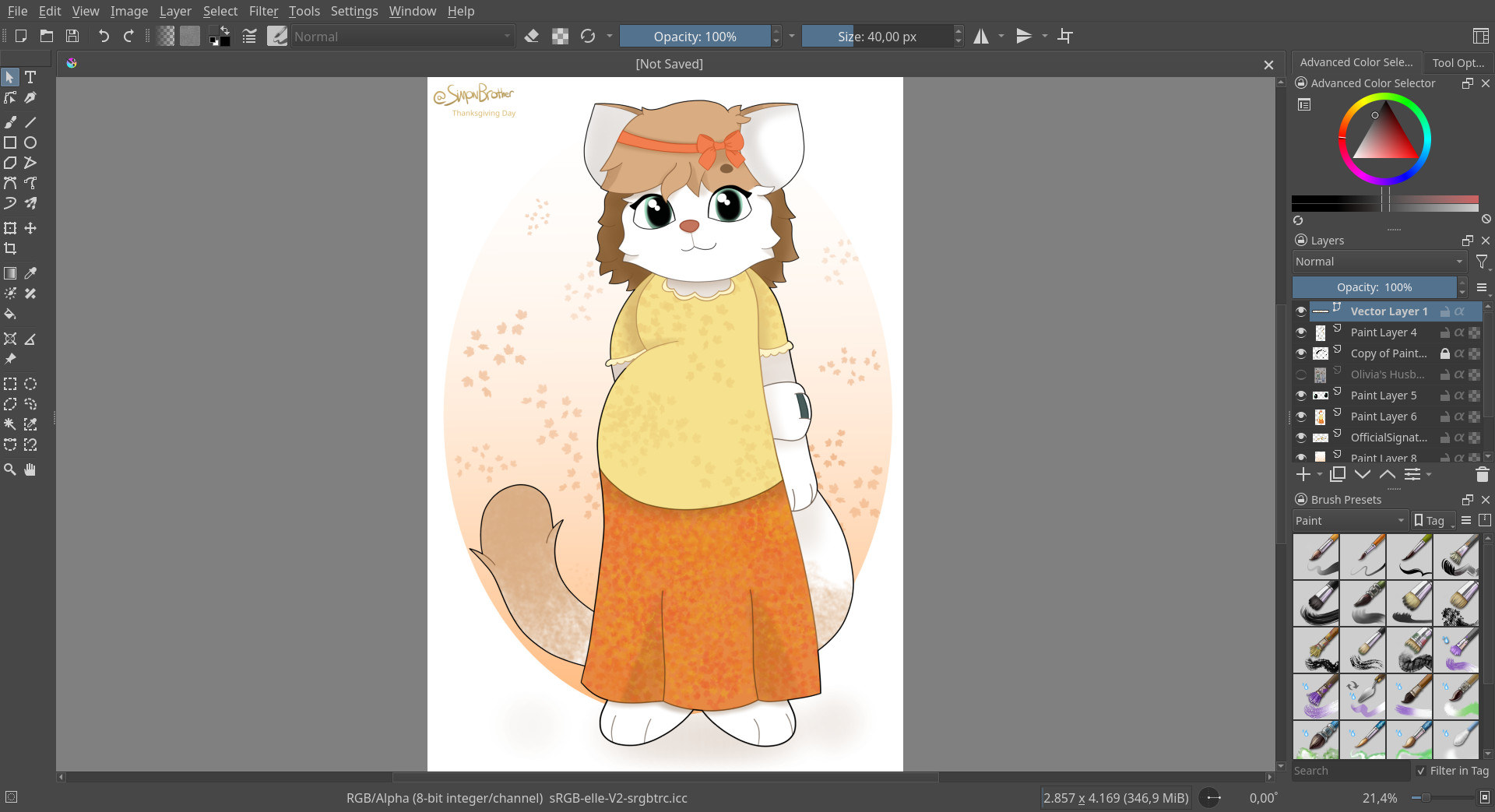Delete the selected layer

coord(1482,474)
